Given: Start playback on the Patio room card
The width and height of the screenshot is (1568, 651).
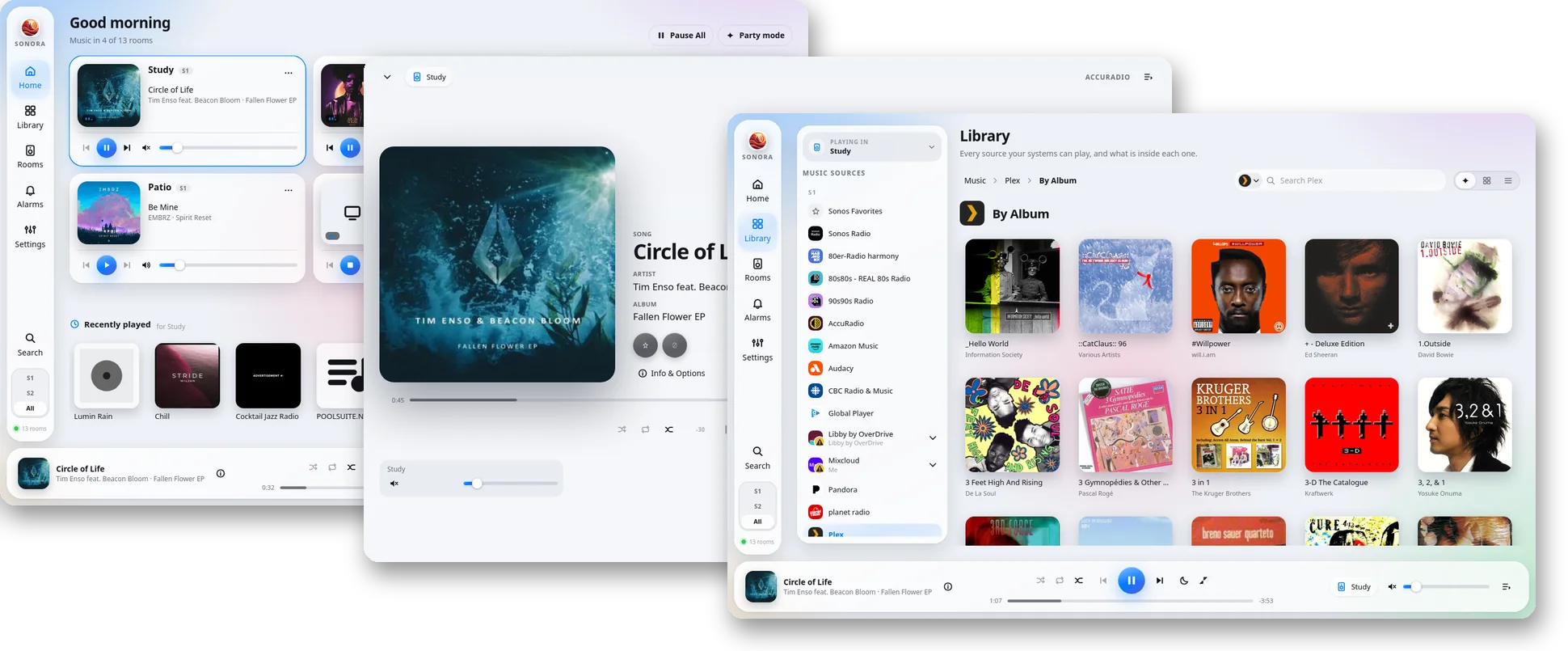Looking at the screenshot, I should pos(107,265).
